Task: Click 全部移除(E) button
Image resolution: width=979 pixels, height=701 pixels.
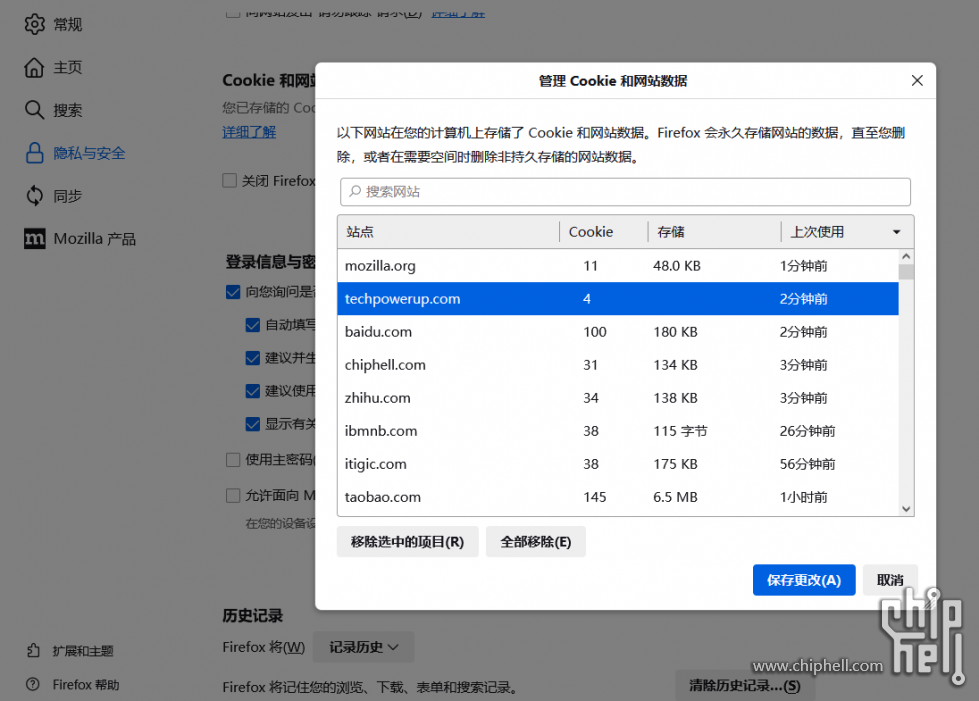Action: click(x=536, y=541)
